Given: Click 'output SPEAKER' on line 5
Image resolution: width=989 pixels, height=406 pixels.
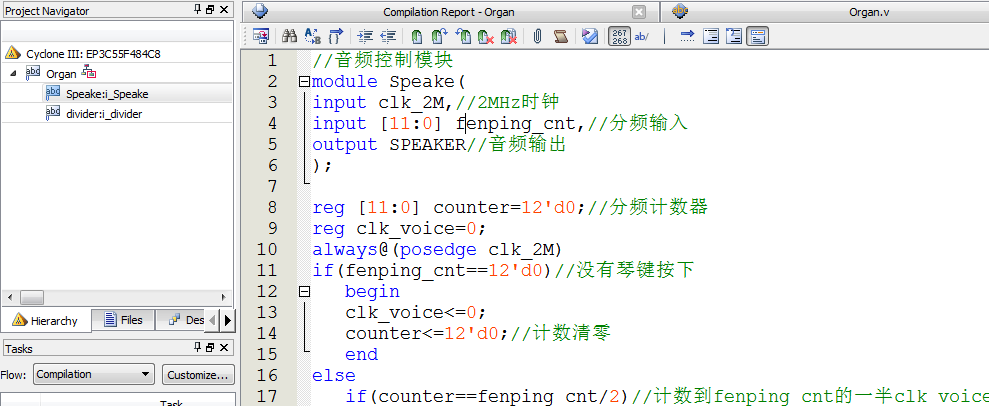Looking at the screenshot, I should click(389, 144).
